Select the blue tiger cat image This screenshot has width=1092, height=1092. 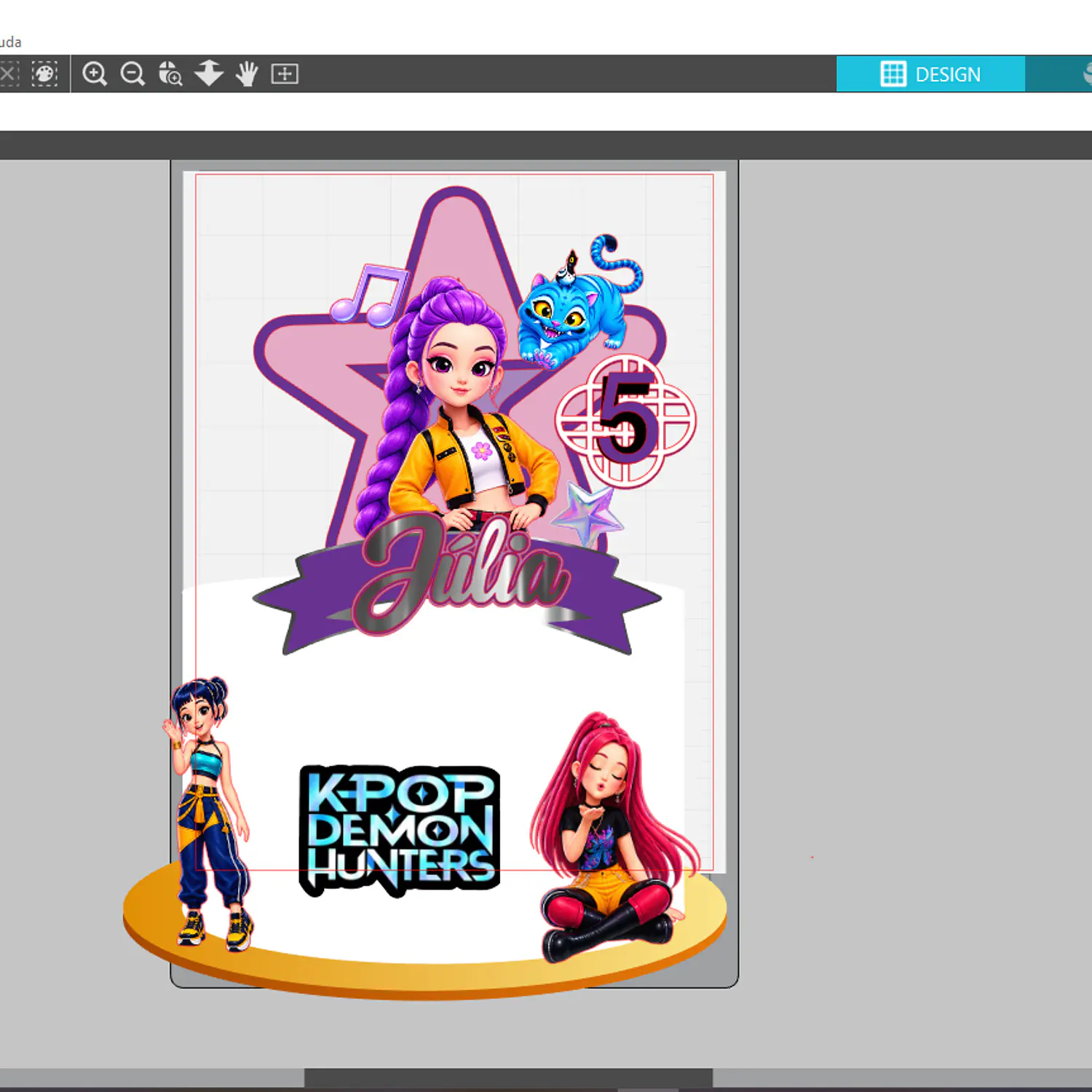tap(581, 301)
